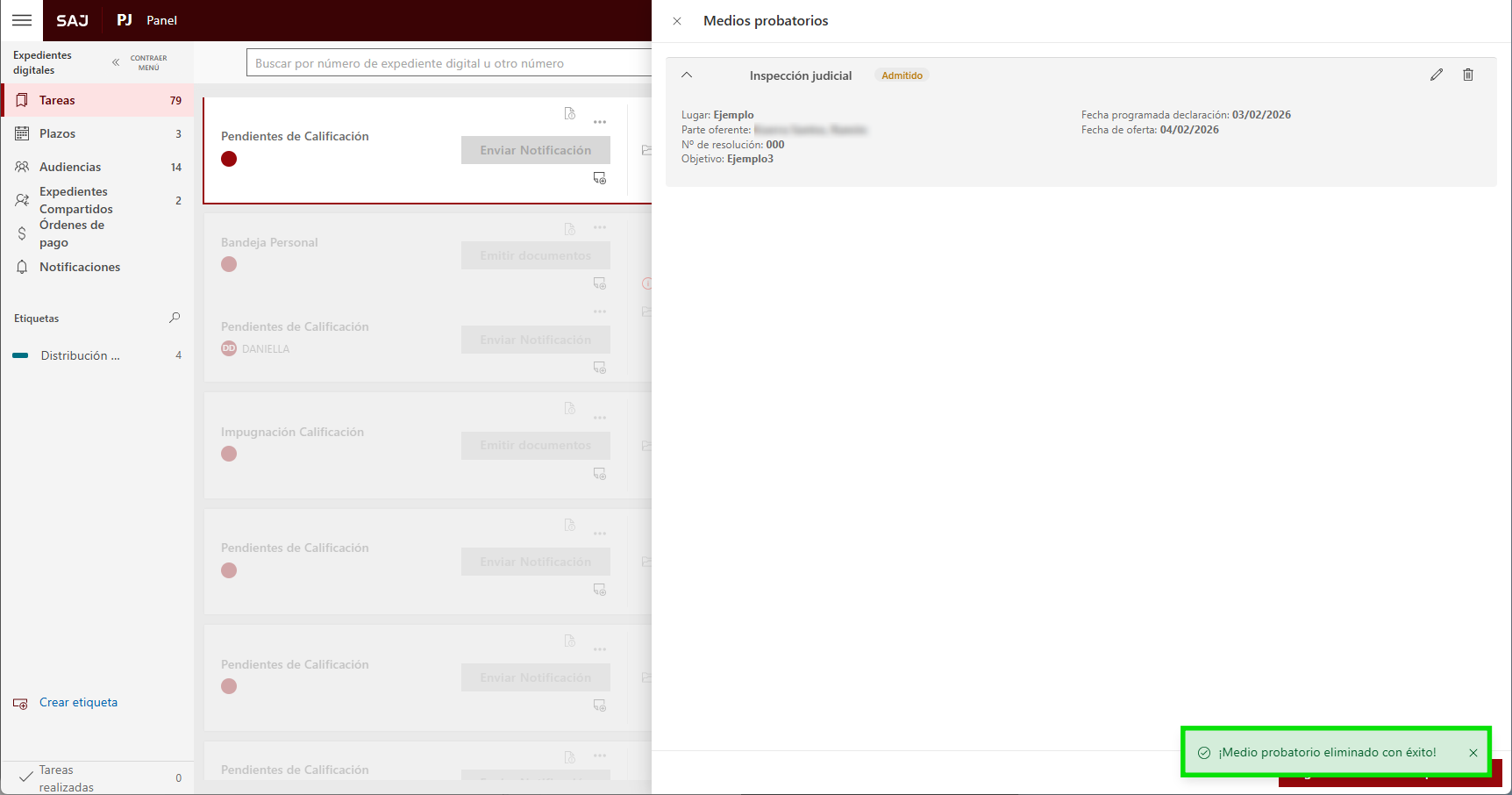Open Audiencias list
The width and height of the screenshot is (1512, 795).
(69, 167)
